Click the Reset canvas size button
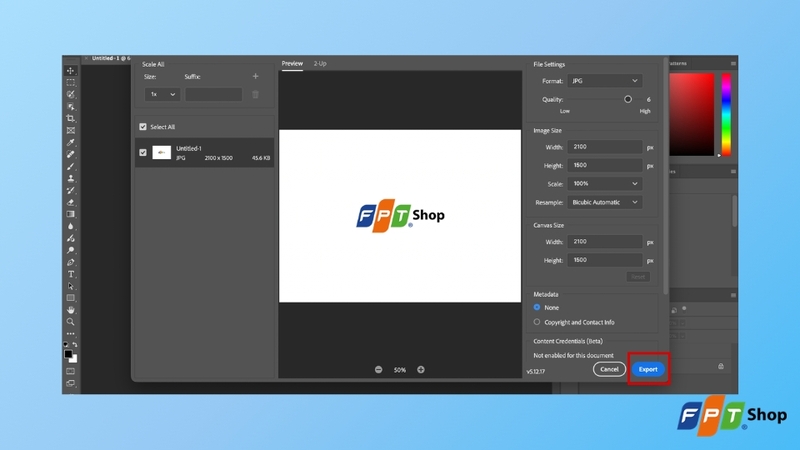Viewport: 800px width, 450px height. point(638,277)
